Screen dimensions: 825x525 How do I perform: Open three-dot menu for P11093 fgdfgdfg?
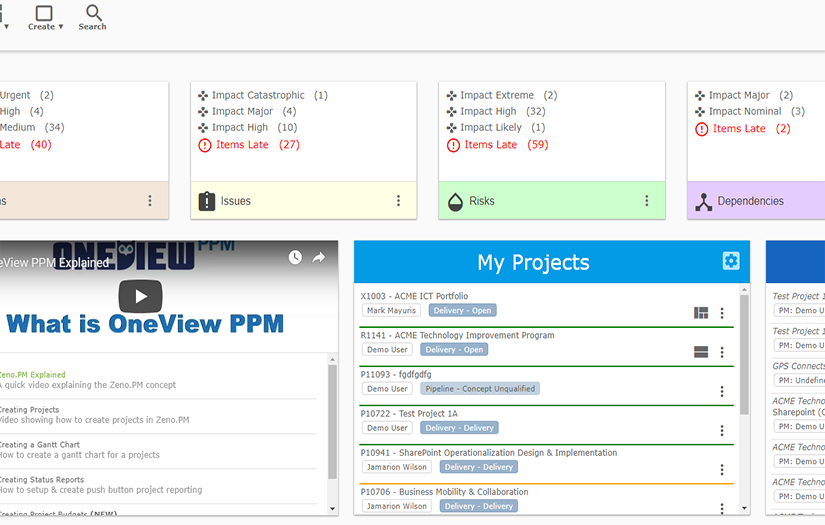(x=722, y=391)
